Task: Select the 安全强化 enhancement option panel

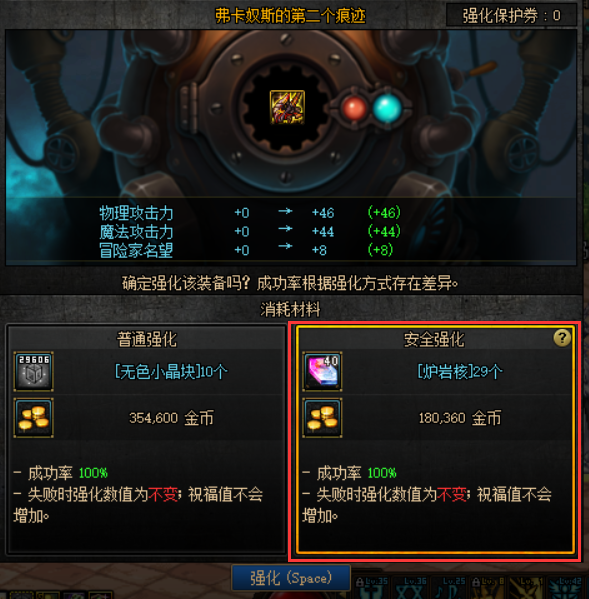Action: pos(435,439)
